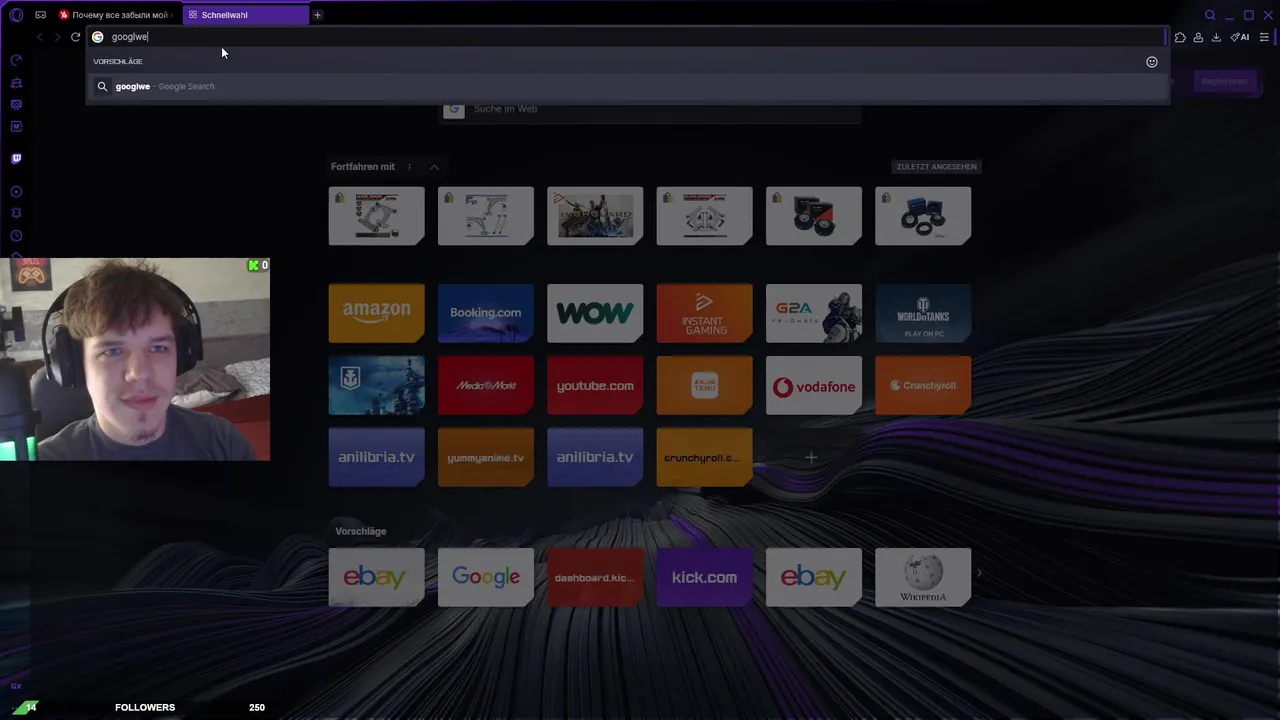Go back with the left arrow
Screen dimensions: 1280x720
[39, 37]
